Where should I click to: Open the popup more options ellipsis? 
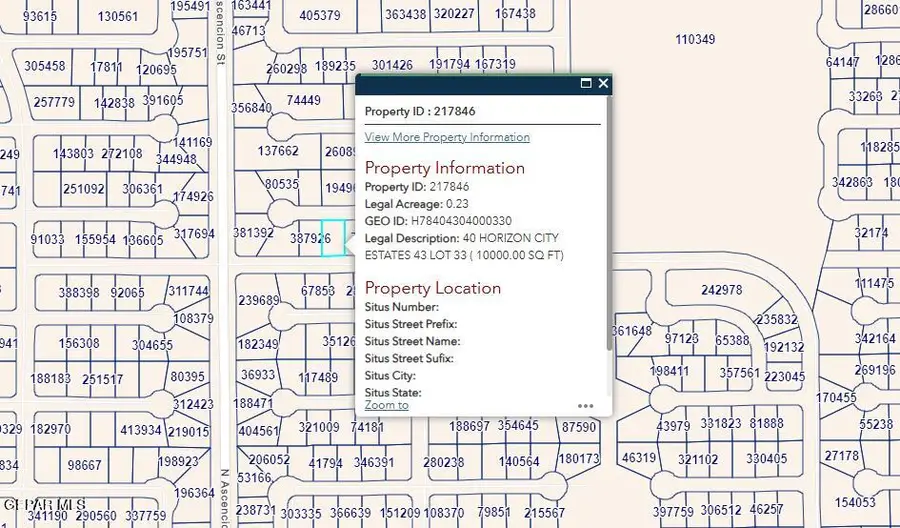coord(585,406)
